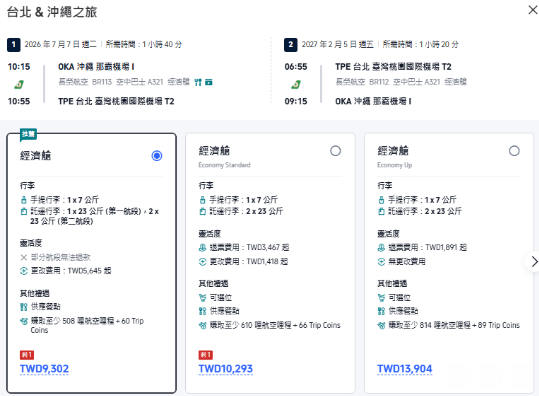Click the 剩1 tag above TWD9,302

coord(27,355)
